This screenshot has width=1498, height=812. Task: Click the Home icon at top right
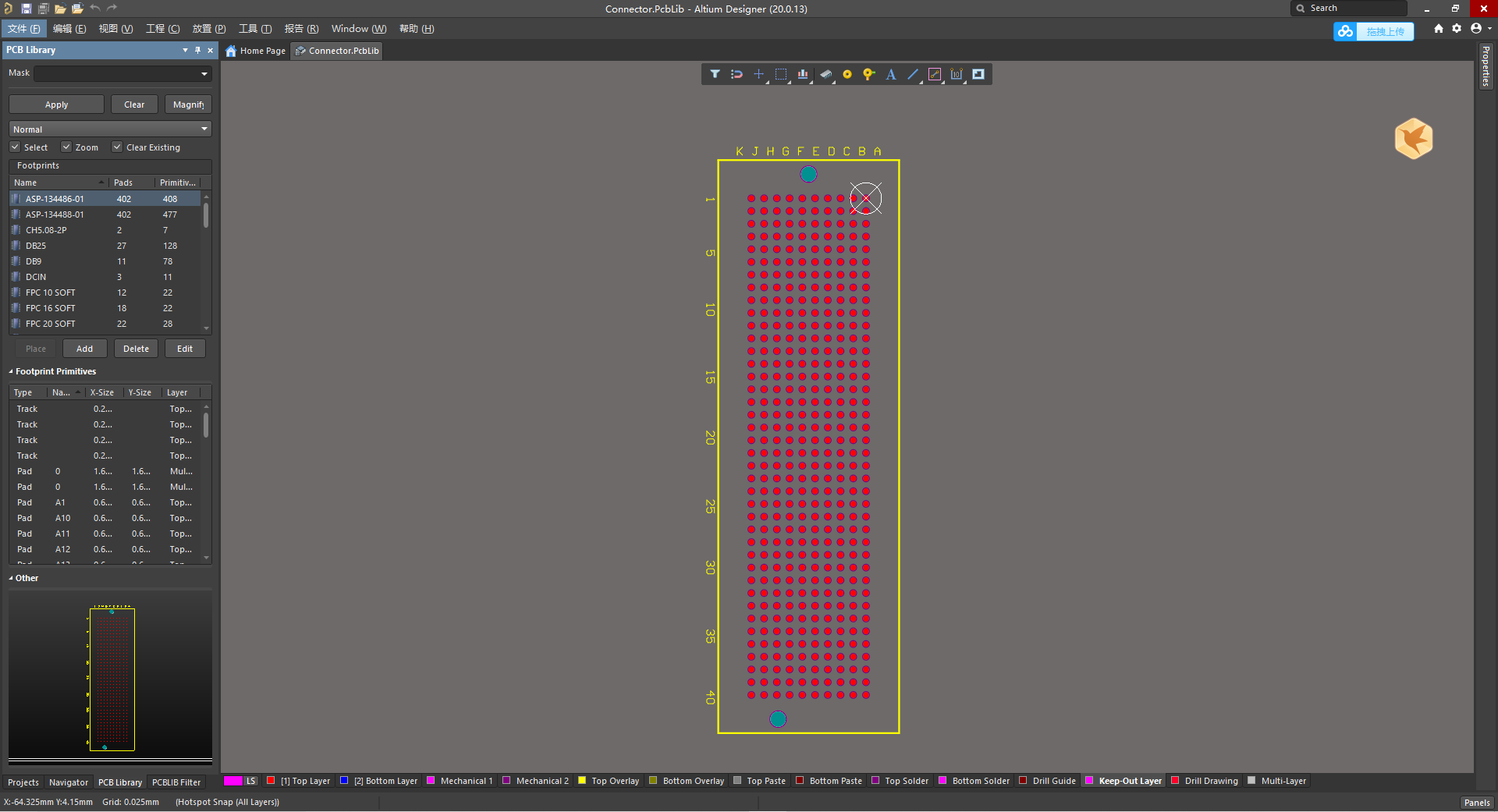click(x=1439, y=28)
